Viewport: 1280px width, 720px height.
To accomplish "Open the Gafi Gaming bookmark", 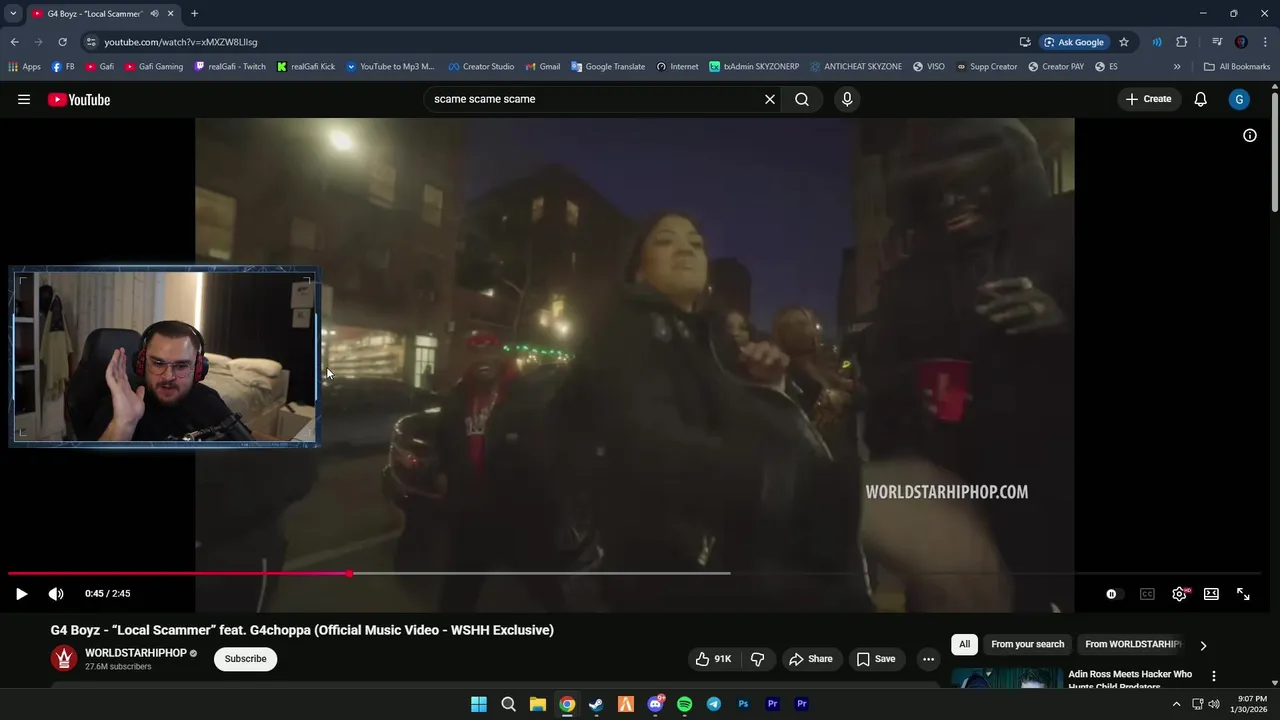I will (x=154, y=66).
